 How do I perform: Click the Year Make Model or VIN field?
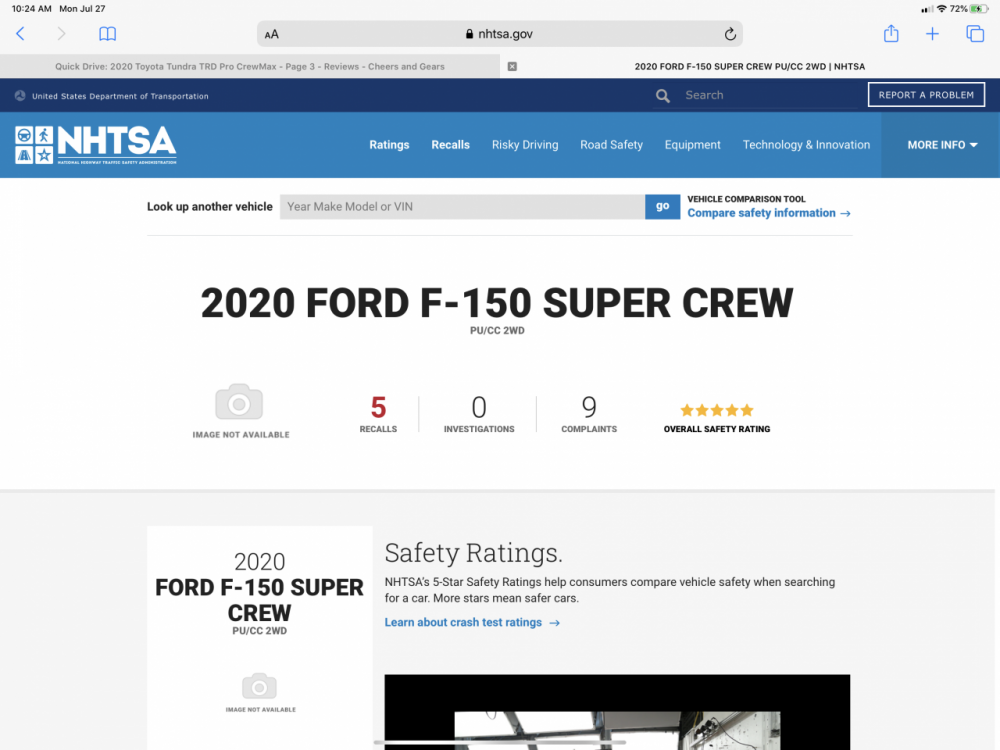point(462,207)
